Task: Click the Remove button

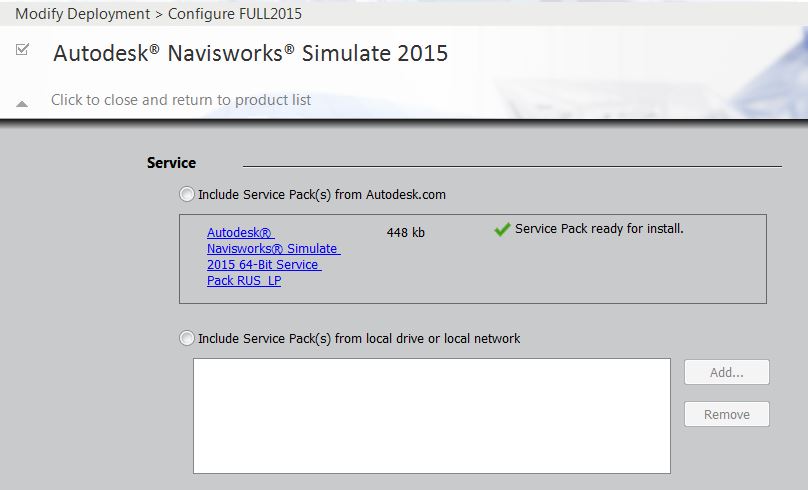Action: 727,414
